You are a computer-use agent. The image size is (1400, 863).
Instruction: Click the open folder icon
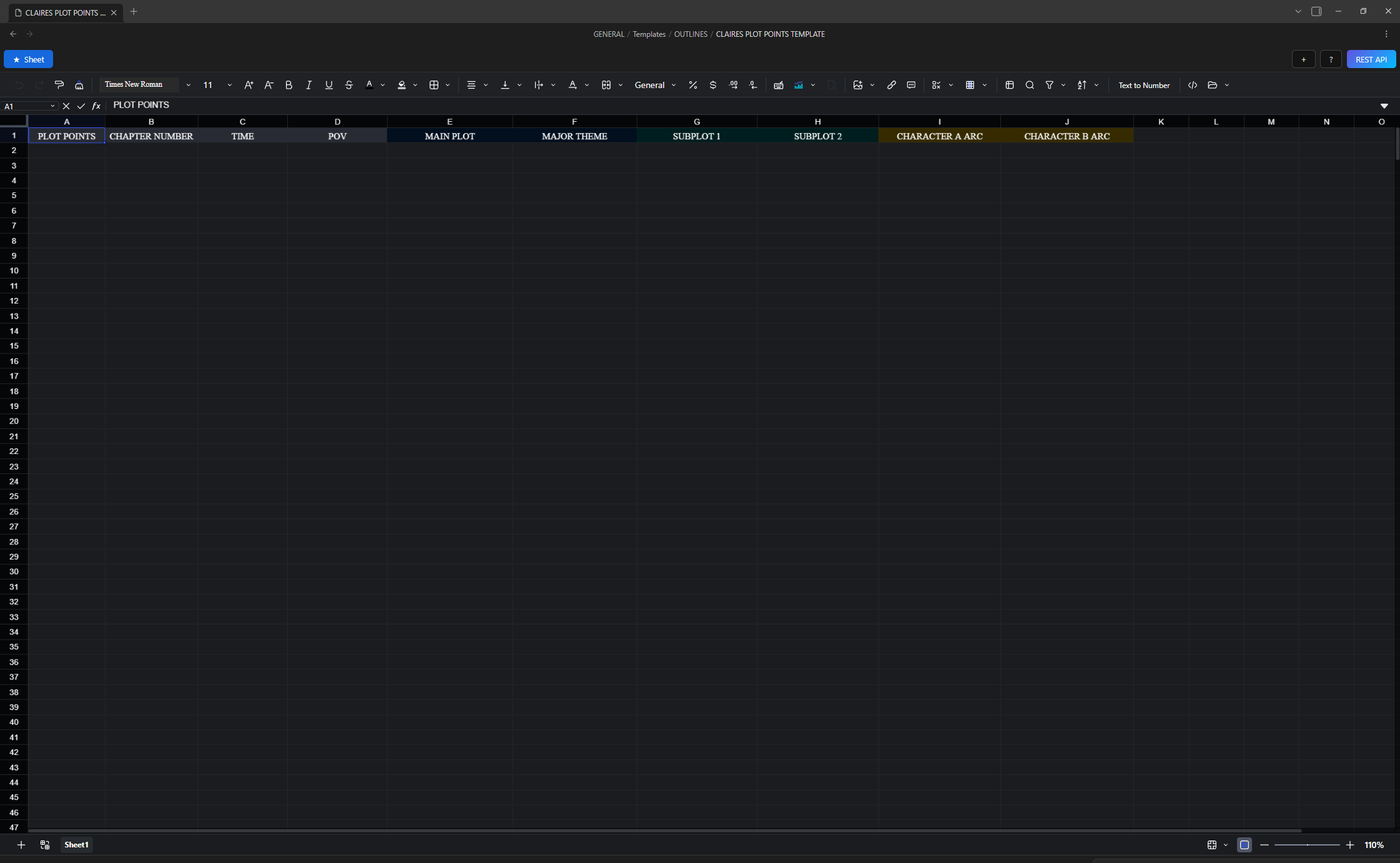tap(1213, 85)
